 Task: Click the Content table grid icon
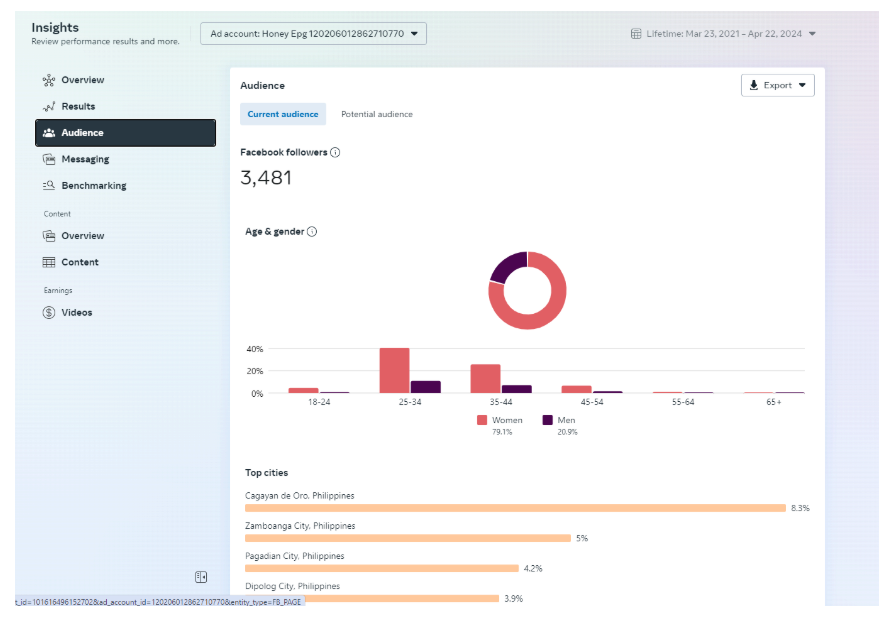(49, 262)
